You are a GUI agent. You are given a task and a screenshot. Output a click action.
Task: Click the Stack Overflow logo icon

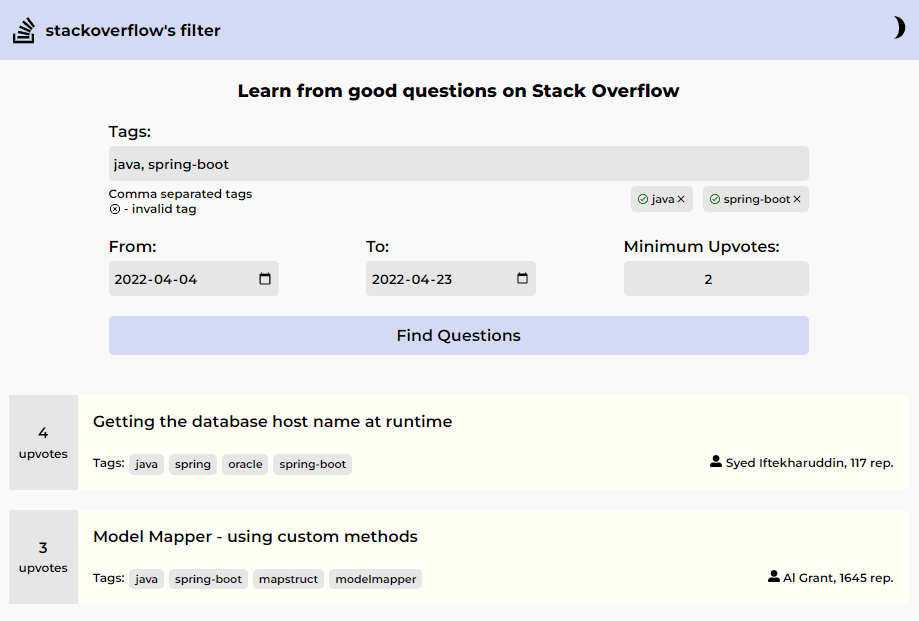(23, 30)
